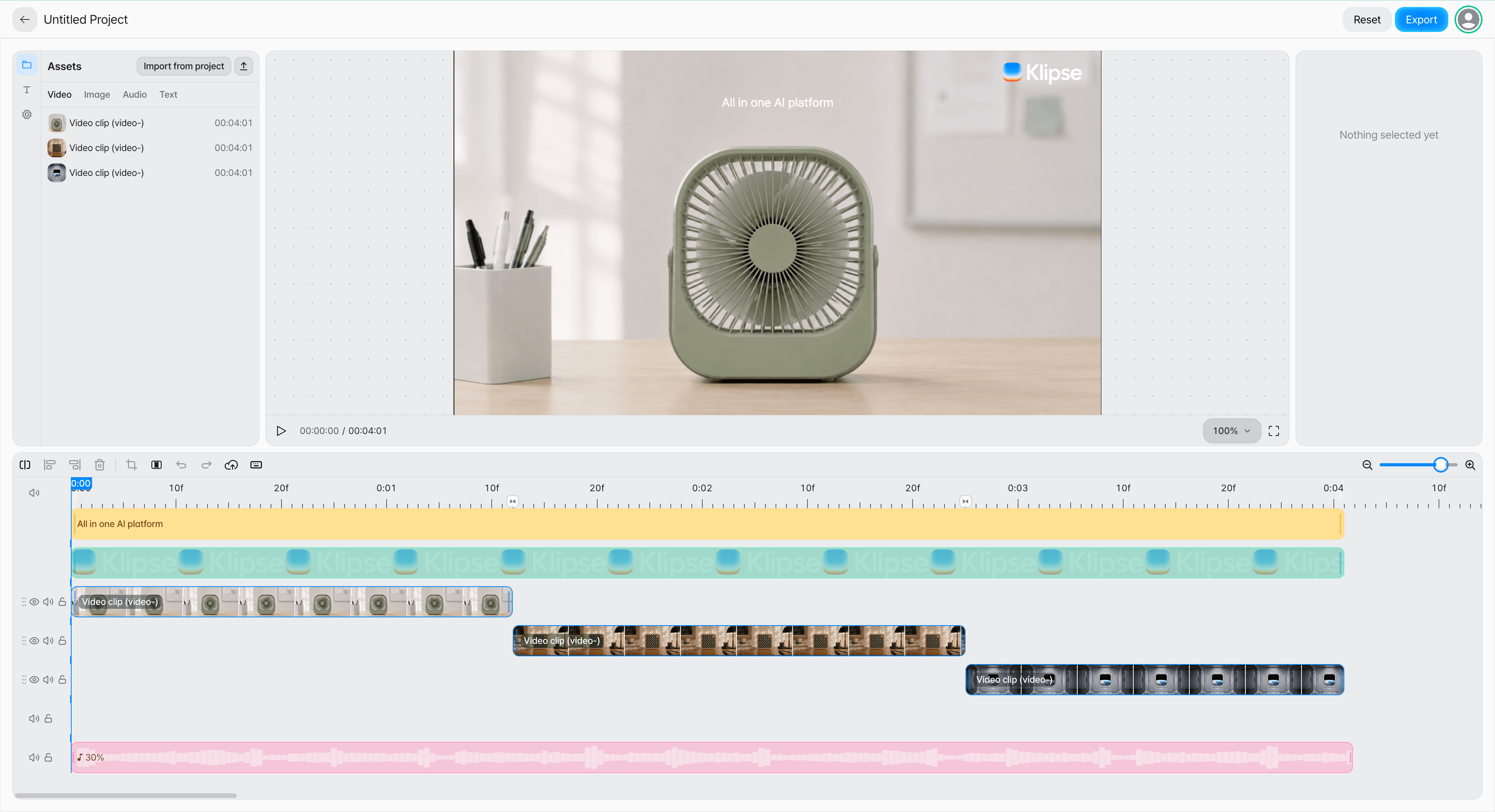Select the crop tool
Screen dimensions: 1495x812
click(131, 465)
